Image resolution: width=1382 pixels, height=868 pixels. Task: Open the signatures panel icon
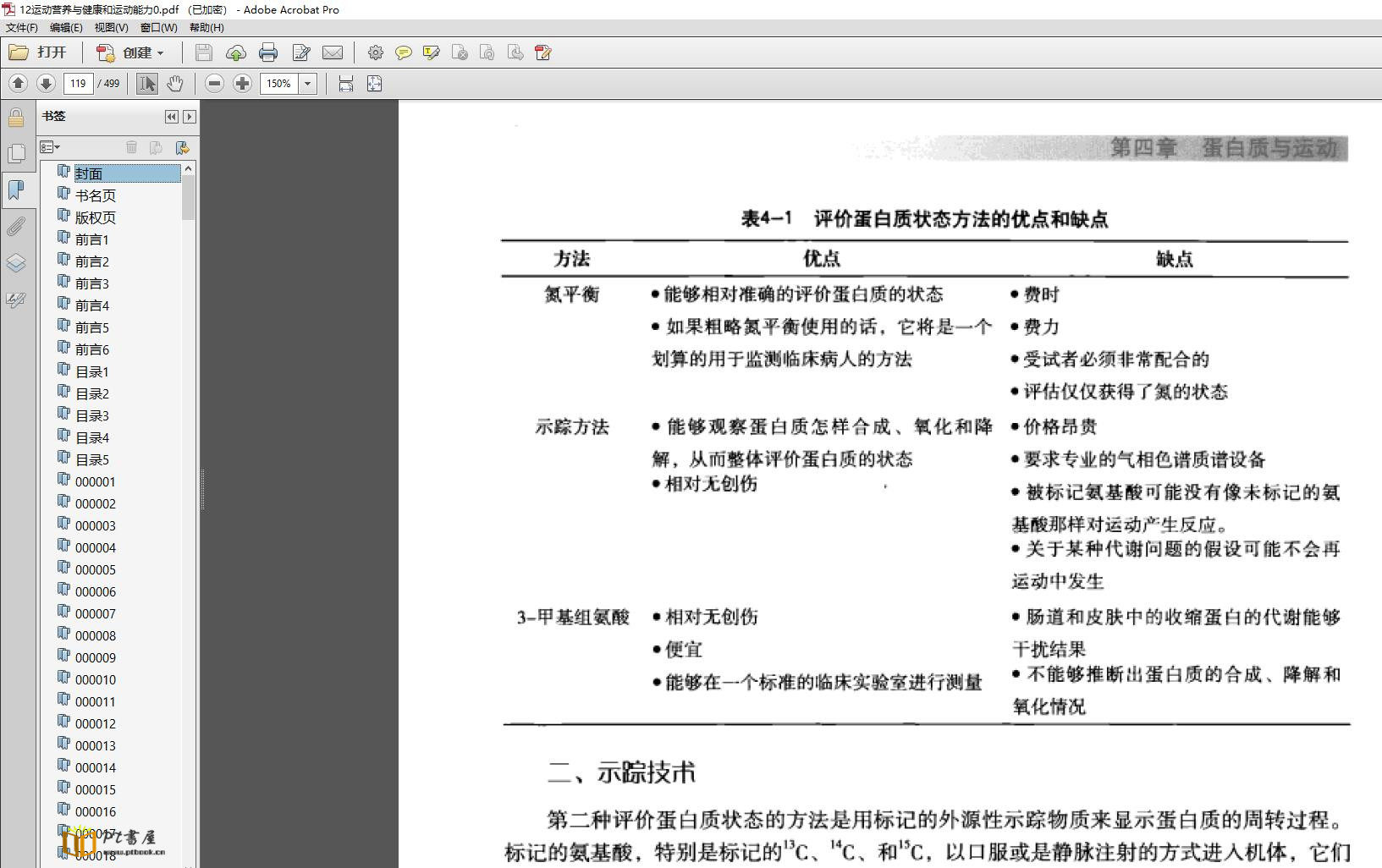[16, 299]
